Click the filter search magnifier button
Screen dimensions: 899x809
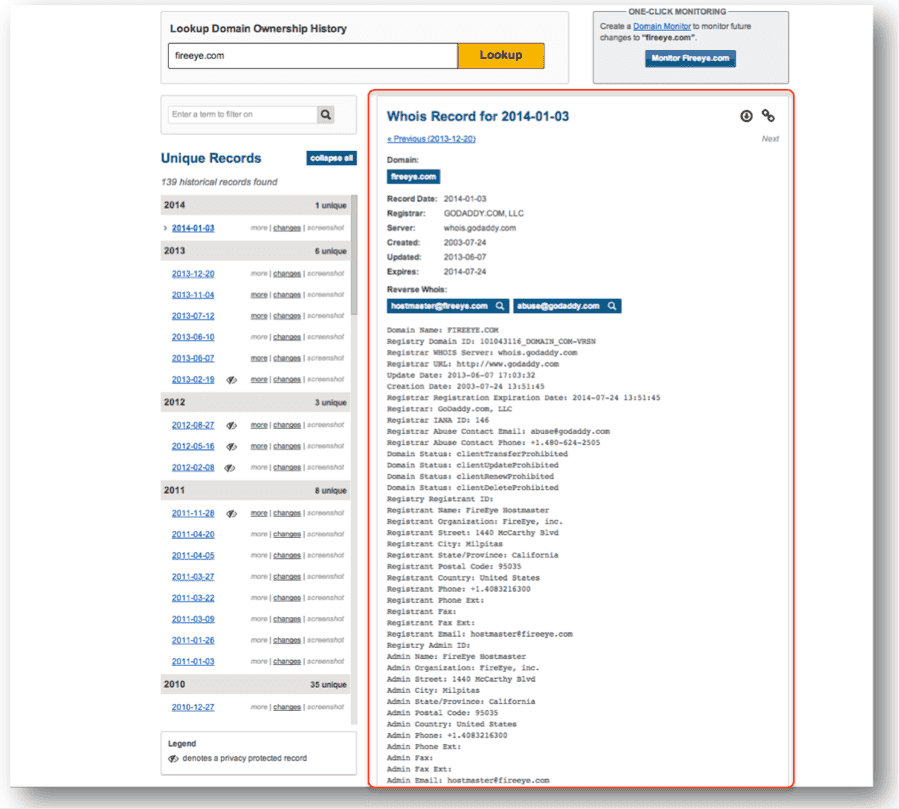(x=326, y=115)
